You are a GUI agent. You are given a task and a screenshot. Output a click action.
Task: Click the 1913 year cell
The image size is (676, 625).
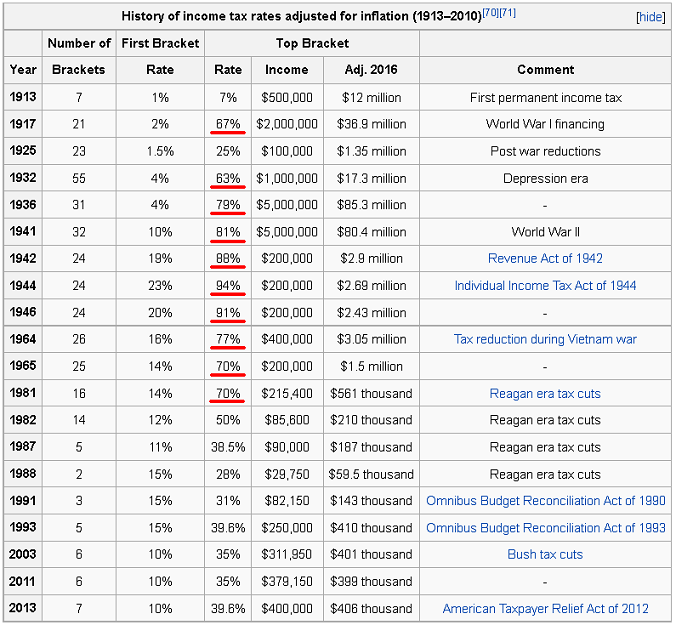click(23, 97)
